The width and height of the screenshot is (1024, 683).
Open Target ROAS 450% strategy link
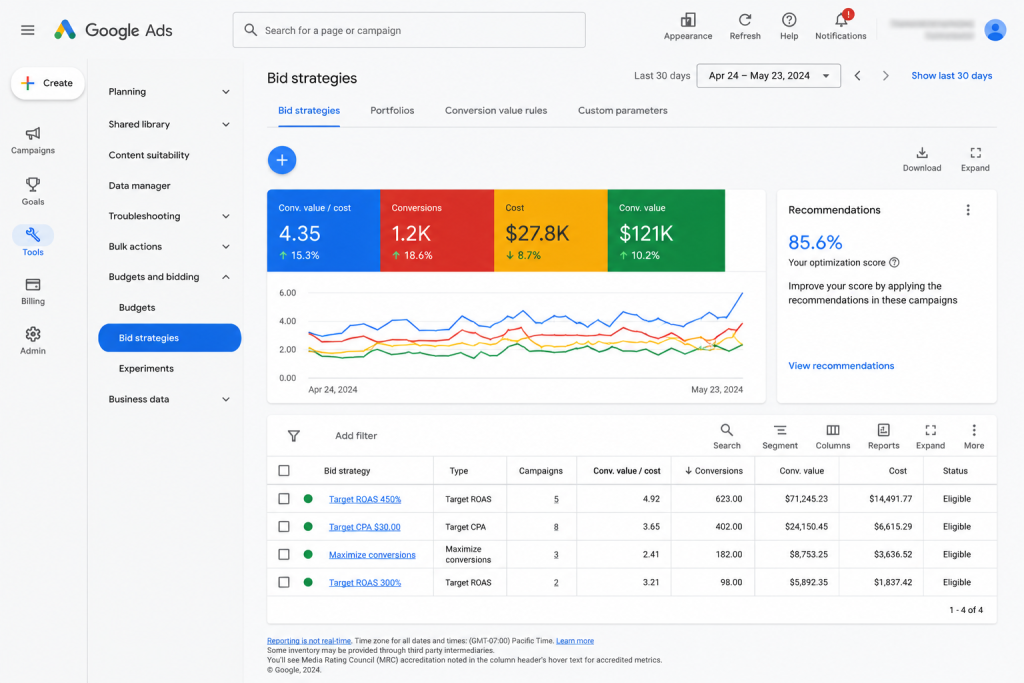click(364, 499)
